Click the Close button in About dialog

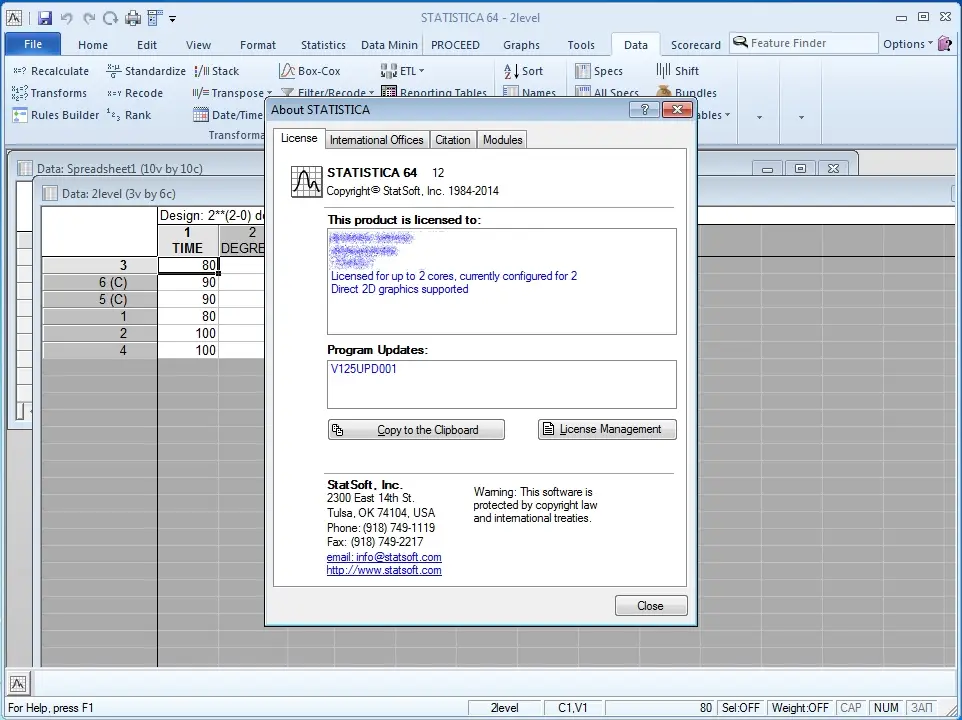coord(651,606)
